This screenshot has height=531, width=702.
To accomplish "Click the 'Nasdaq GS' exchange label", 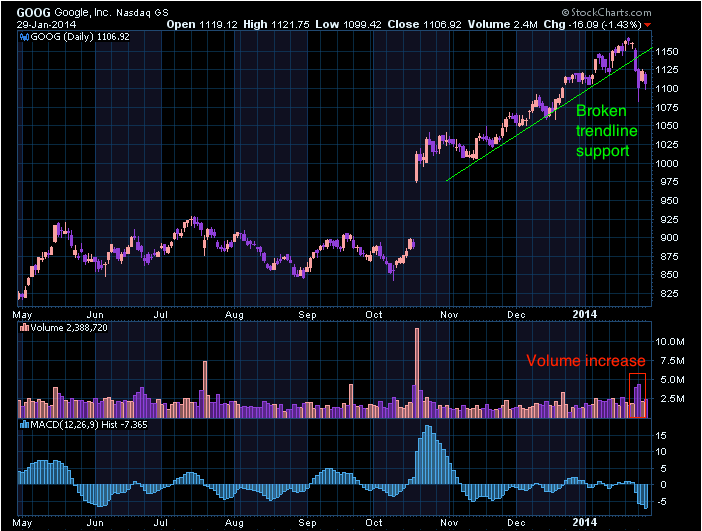I will pos(142,13).
